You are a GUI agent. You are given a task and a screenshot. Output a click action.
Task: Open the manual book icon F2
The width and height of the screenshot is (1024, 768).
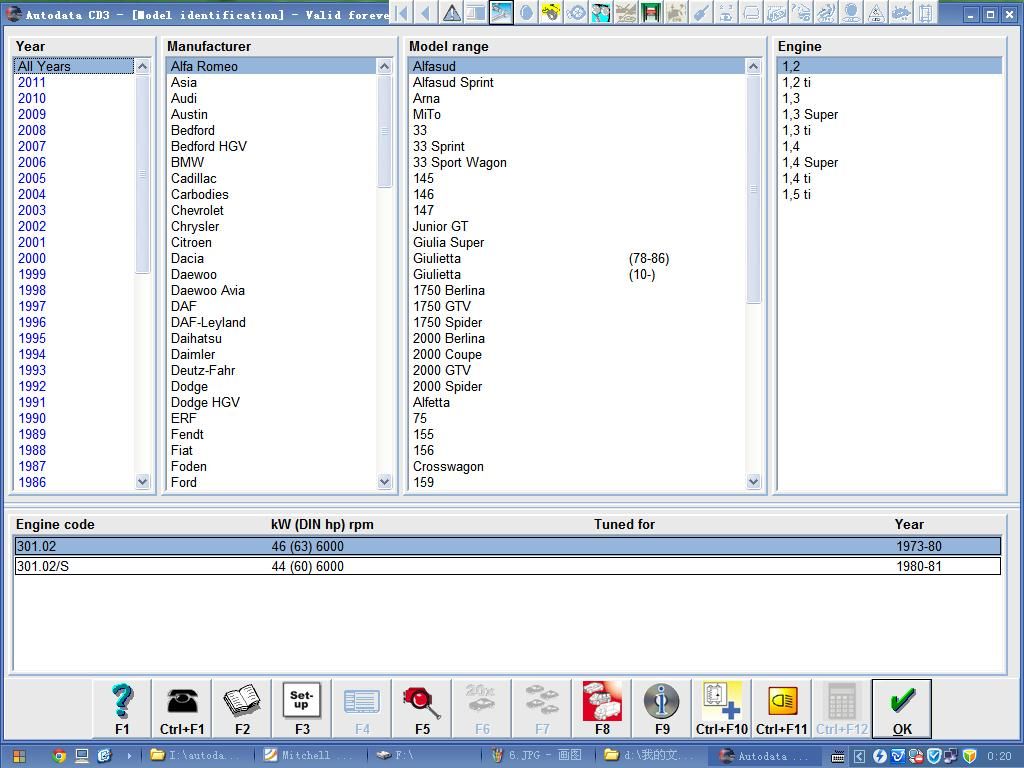tap(242, 707)
